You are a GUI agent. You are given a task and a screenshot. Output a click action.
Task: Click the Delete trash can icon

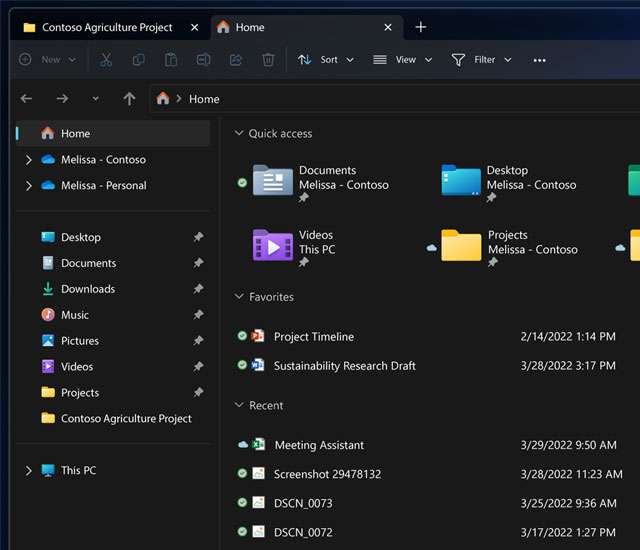pyautogui.click(x=268, y=60)
